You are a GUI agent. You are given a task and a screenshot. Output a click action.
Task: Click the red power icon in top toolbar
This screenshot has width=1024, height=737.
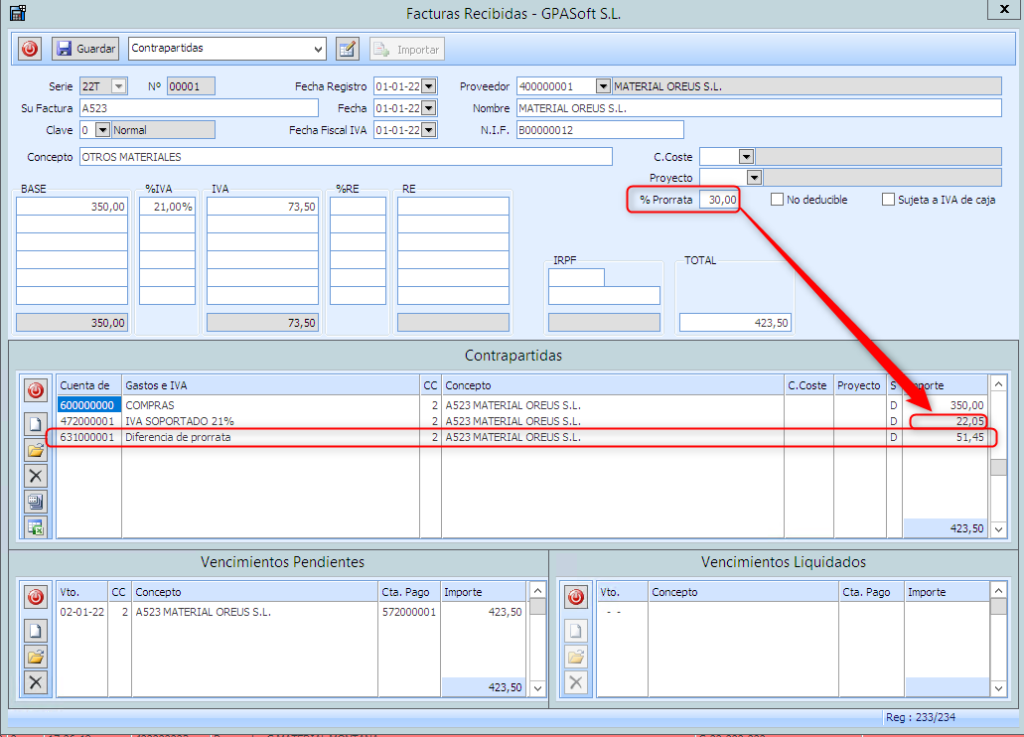tap(30, 48)
